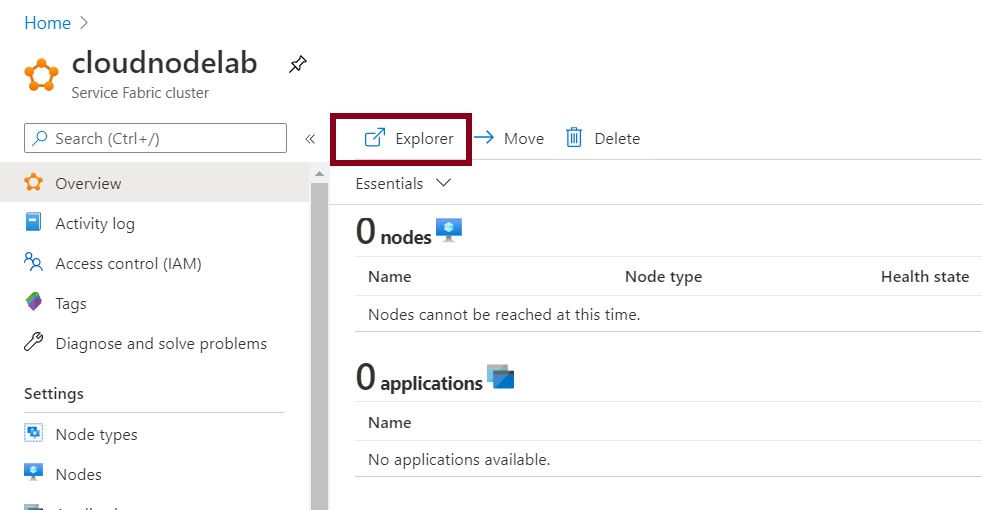Pin cloudnodelab to dashboard
This screenshot has width=982, height=510.
point(297,64)
